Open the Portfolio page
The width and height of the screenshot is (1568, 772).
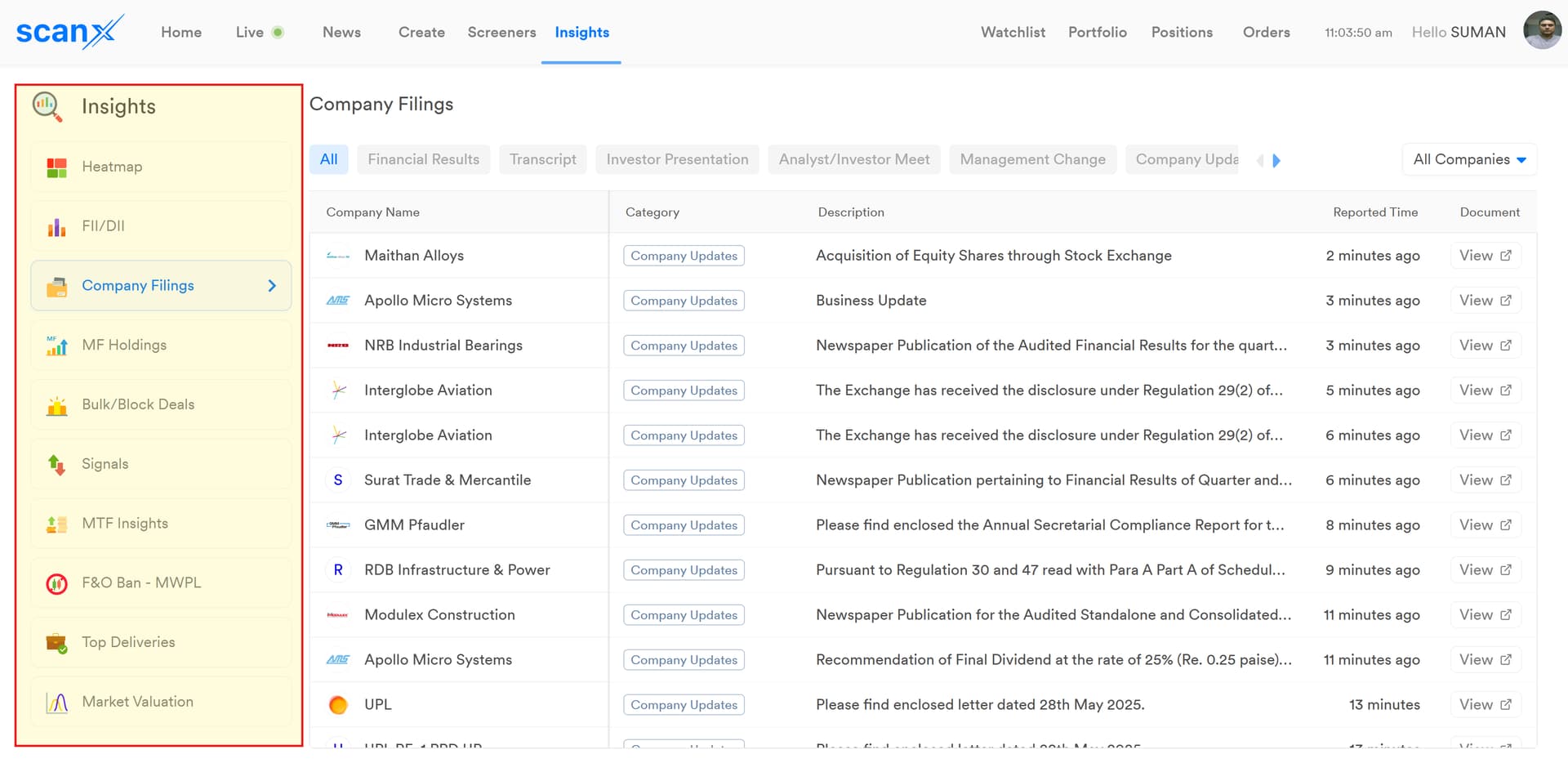[x=1098, y=33]
